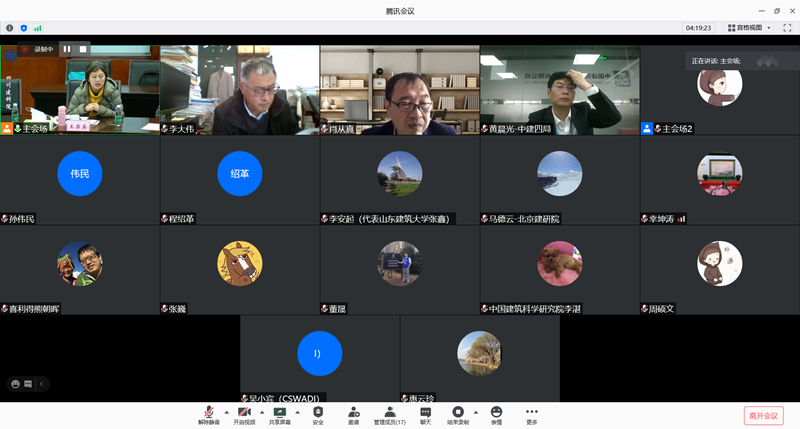This screenshot has width=800, height=429.
Task: Click the end recording (结束录制) button
Action: [458, 414]
